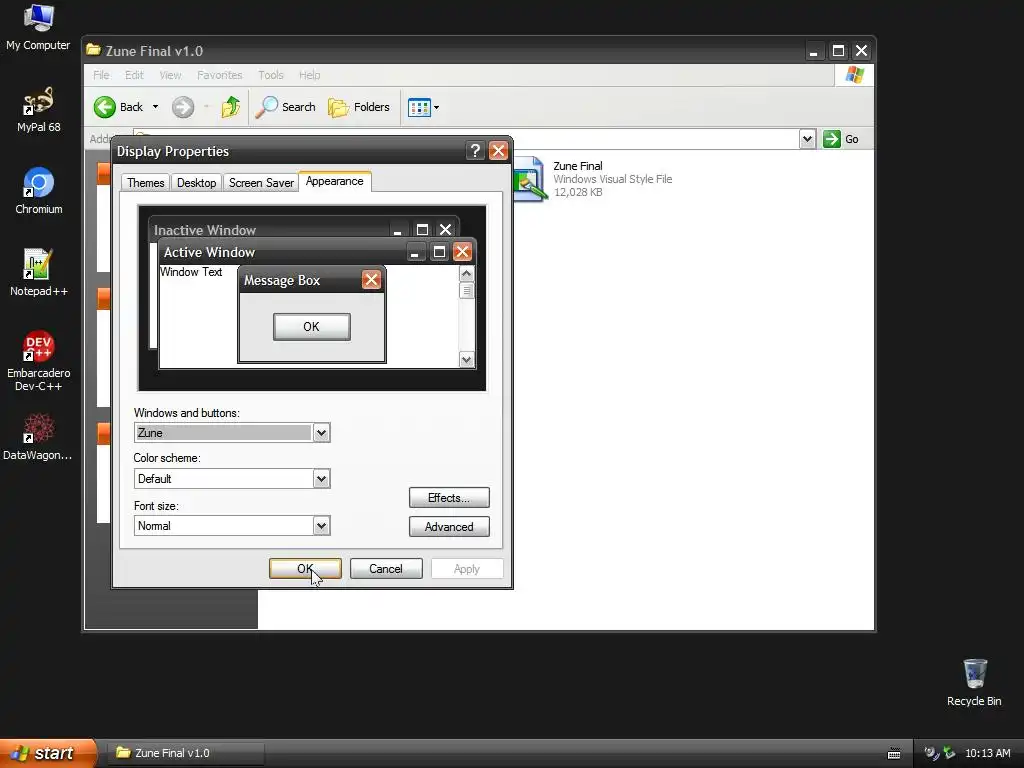Click the preview Message Box close button

pyautogui.click(x=371, y=280)
